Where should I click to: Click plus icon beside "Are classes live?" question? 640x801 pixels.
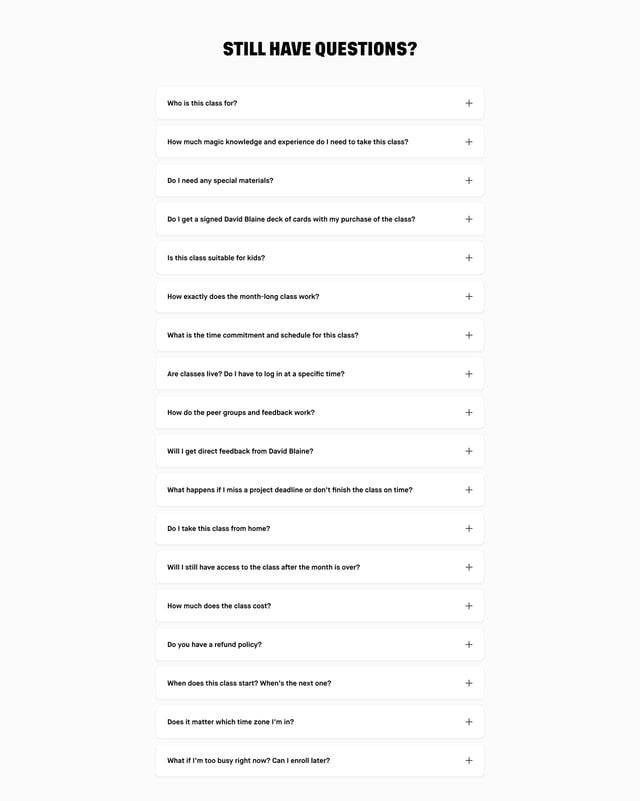coord(468,374)
